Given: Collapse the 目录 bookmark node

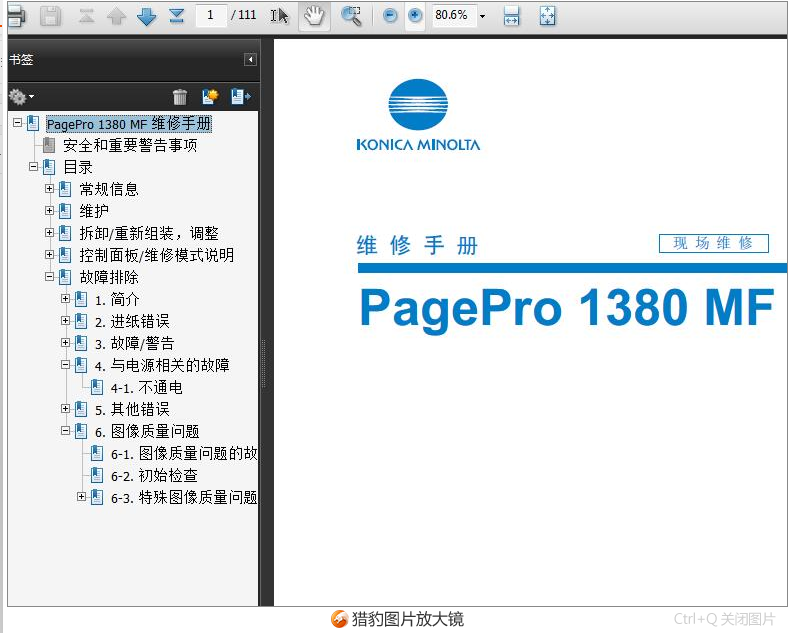Looking at the screenshot, I should pyautogui.click(x=34, y=166).
